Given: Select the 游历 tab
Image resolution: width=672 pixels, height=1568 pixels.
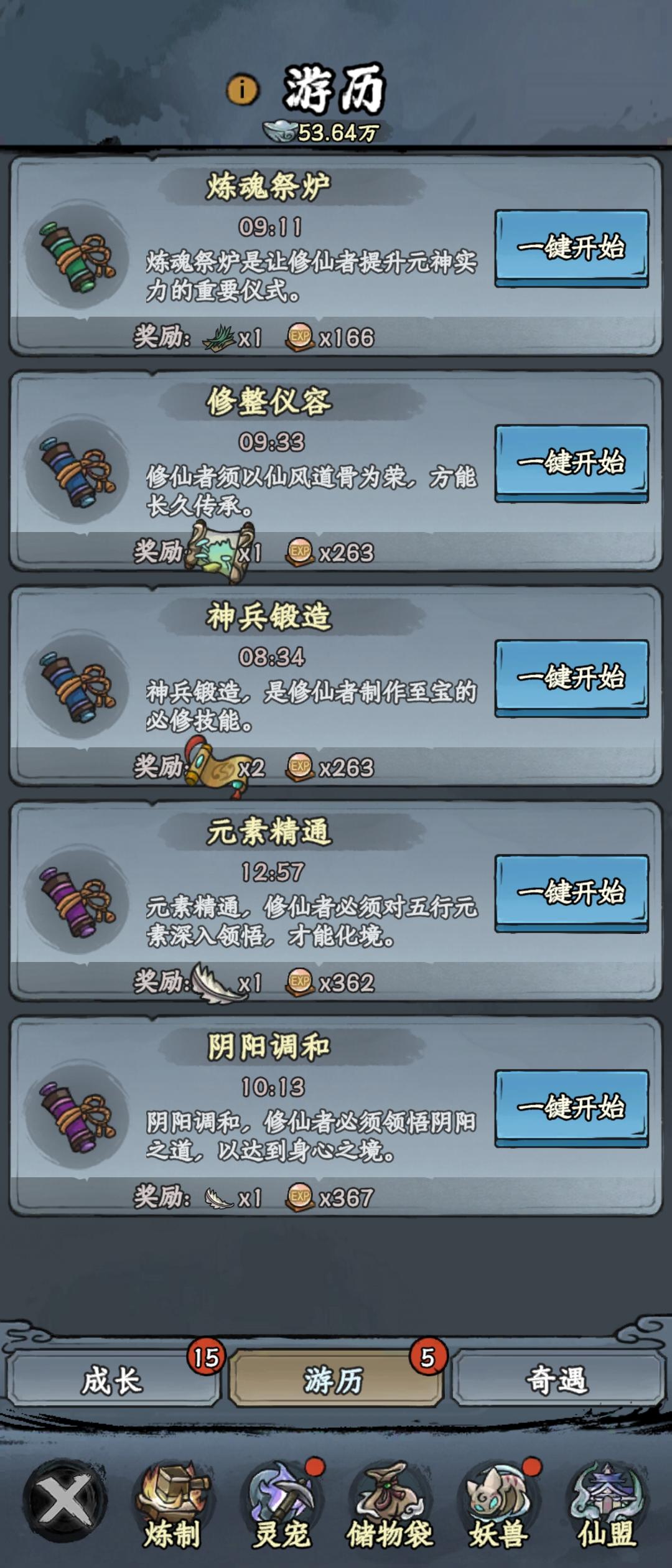Looking at the screenshot, I should click(335, 1379).
